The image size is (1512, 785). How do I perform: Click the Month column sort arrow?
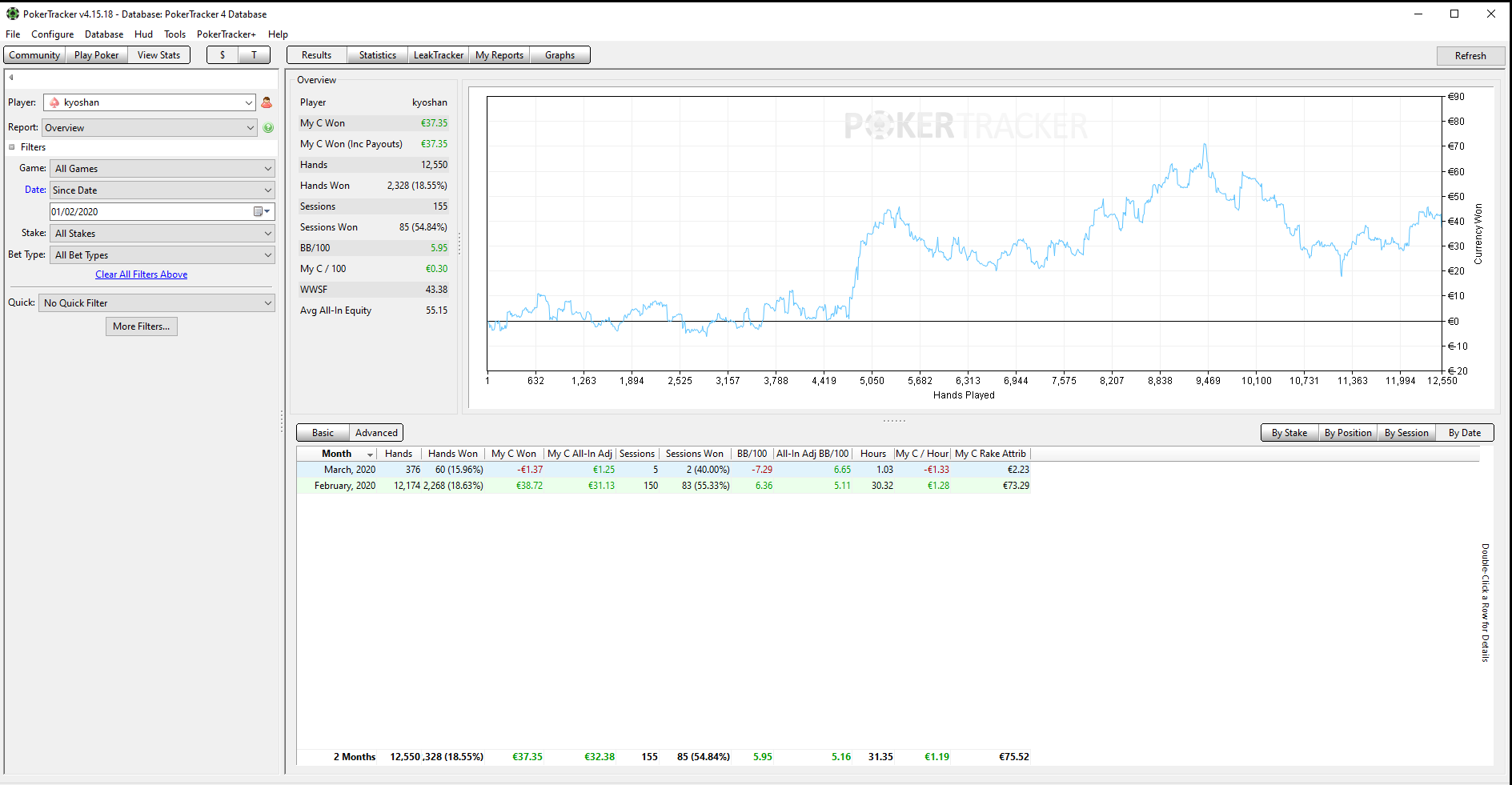coord(370,455)
